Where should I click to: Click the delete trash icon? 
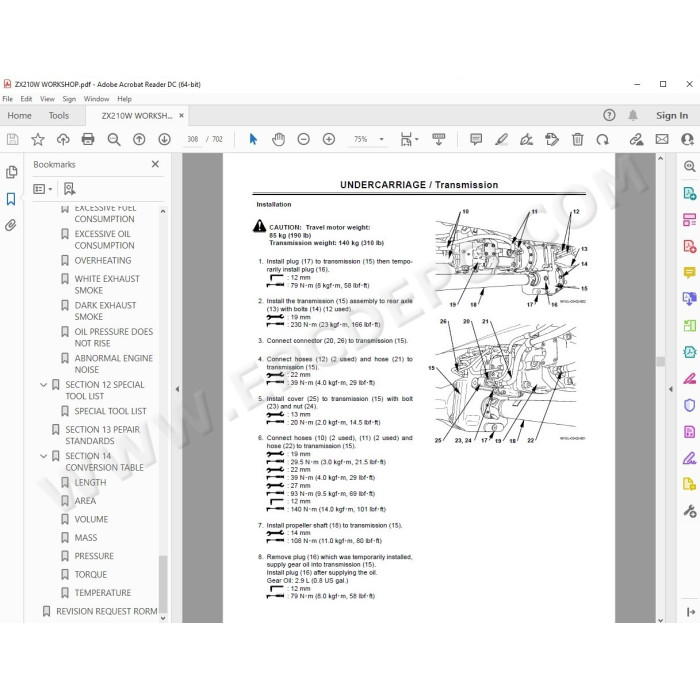coord(577,140)
